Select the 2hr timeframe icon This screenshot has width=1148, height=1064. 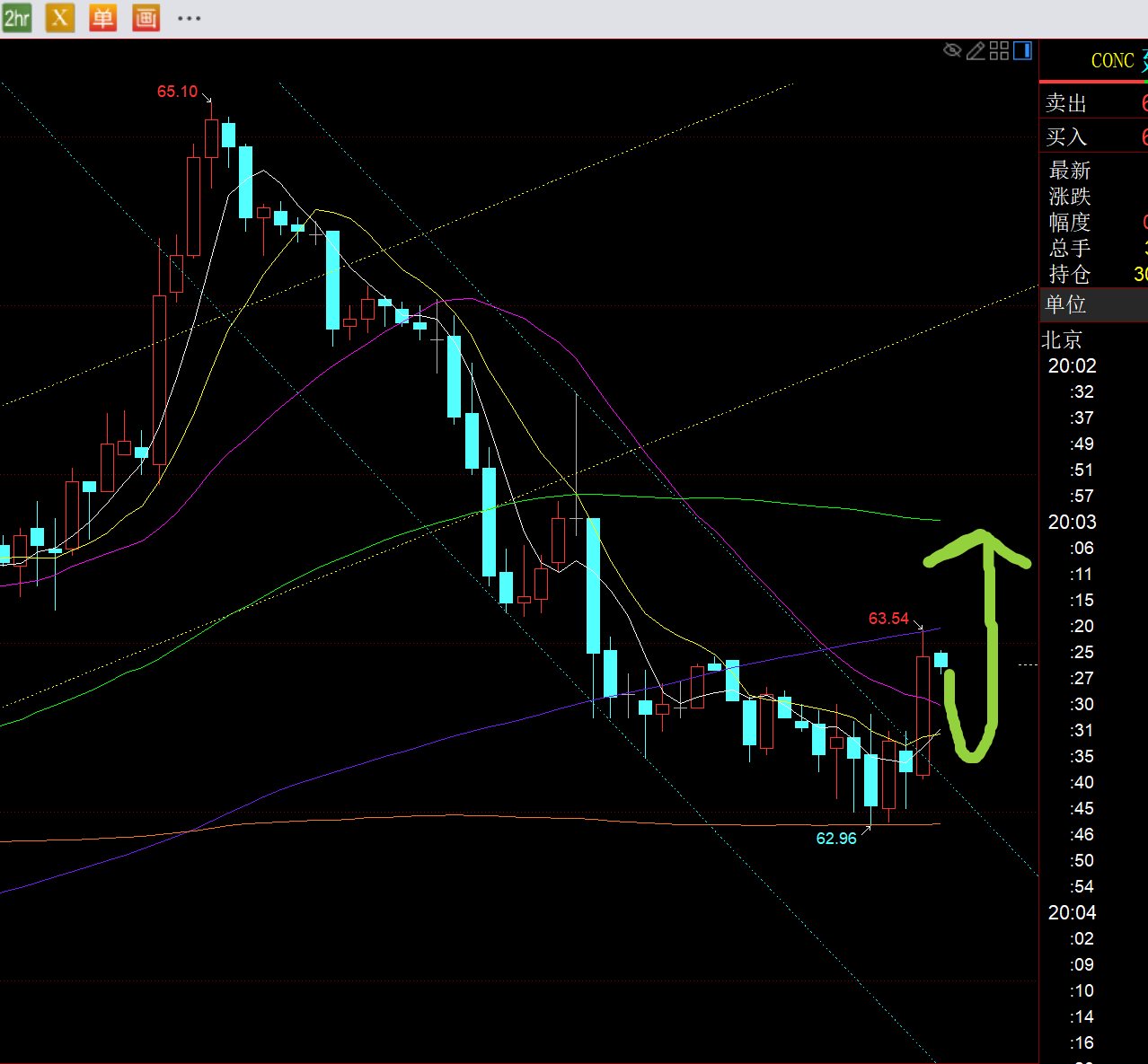[x=17, y=17]
